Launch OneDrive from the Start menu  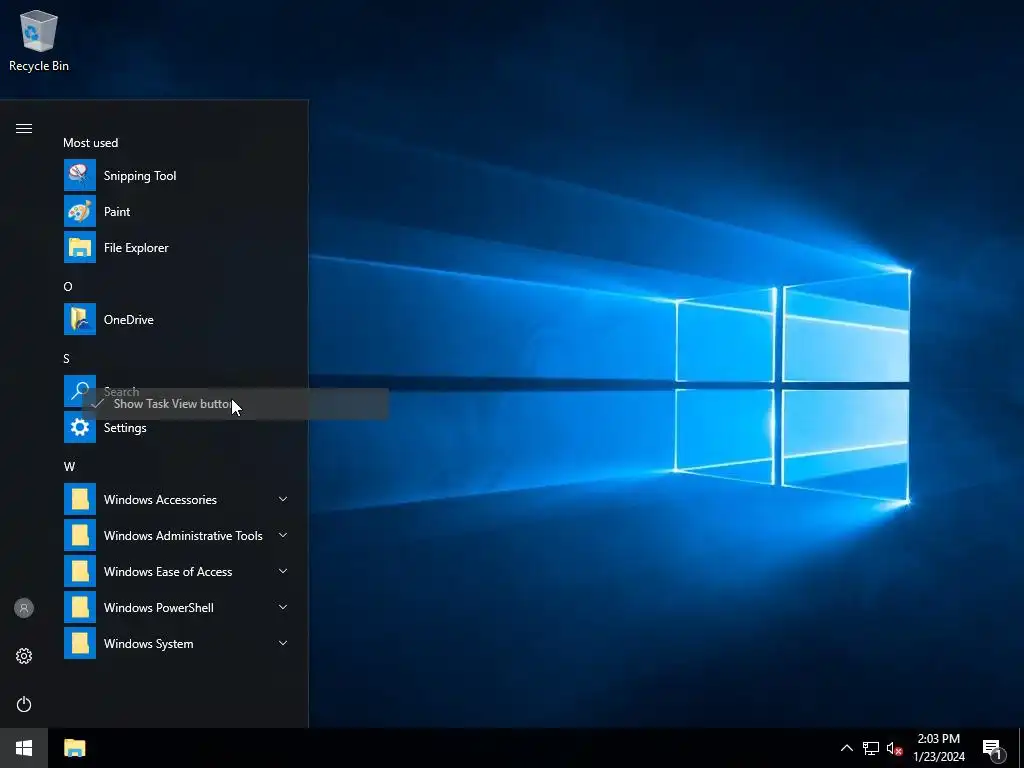[x=176, y=319]
